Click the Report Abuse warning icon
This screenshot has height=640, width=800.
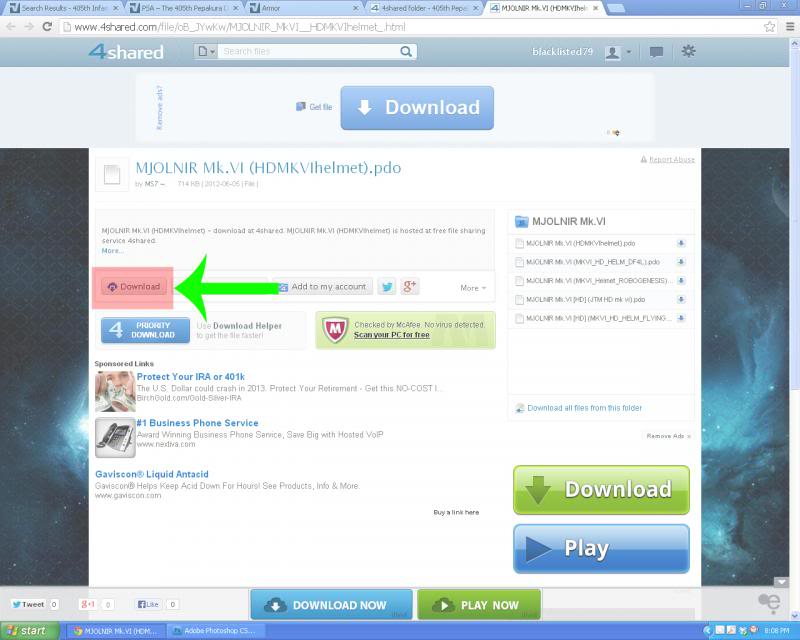coord(643,160)
